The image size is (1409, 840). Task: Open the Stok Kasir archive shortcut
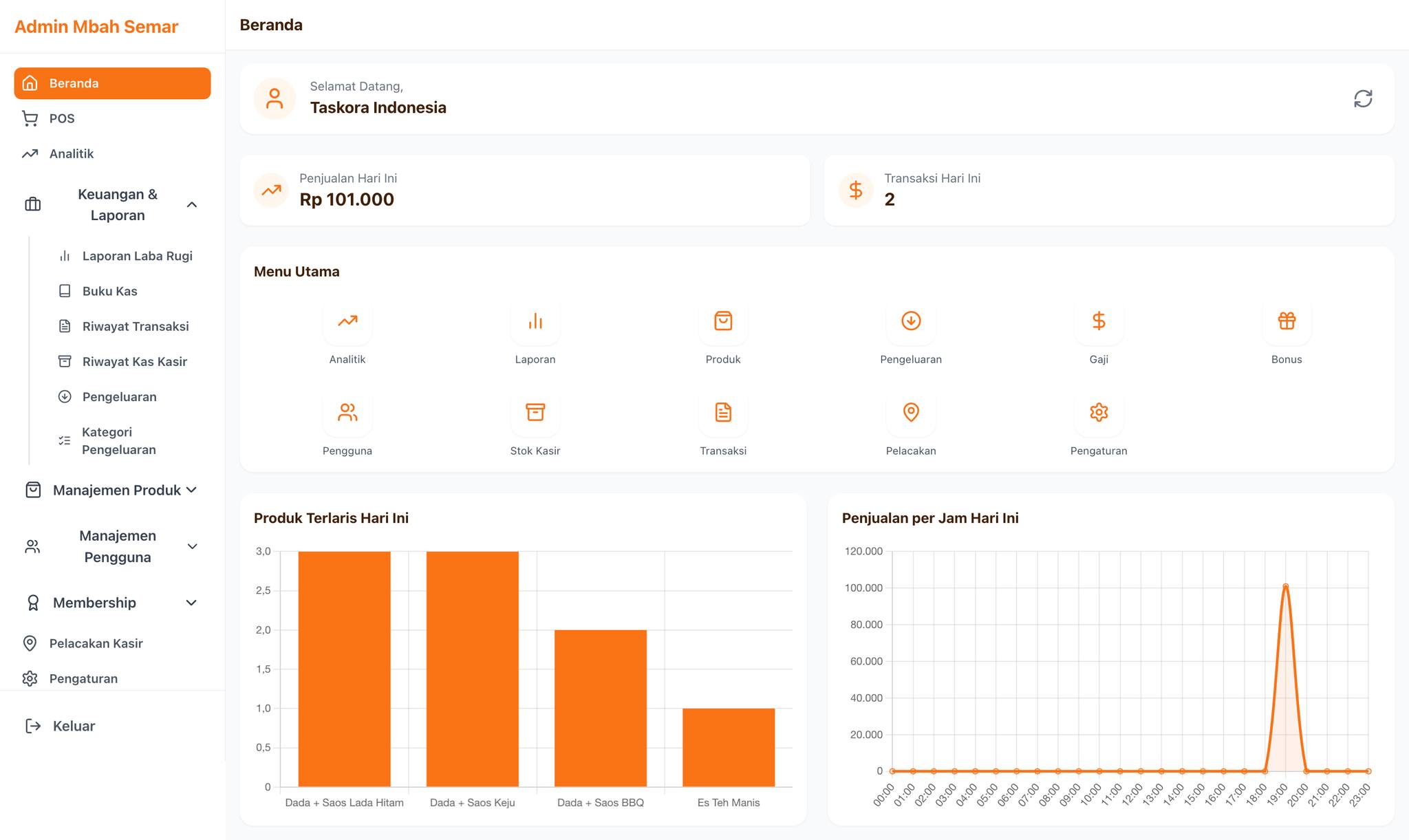535,413
